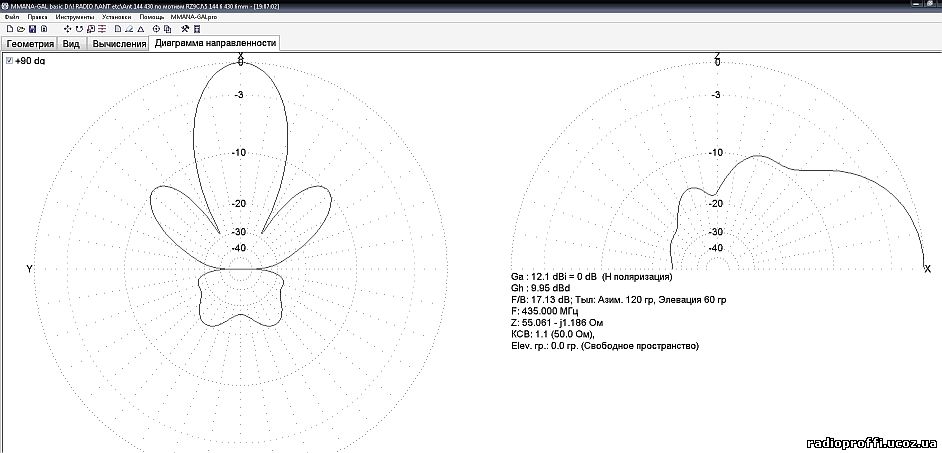Click the triangle toolbar icon

[x=141, y=29]
